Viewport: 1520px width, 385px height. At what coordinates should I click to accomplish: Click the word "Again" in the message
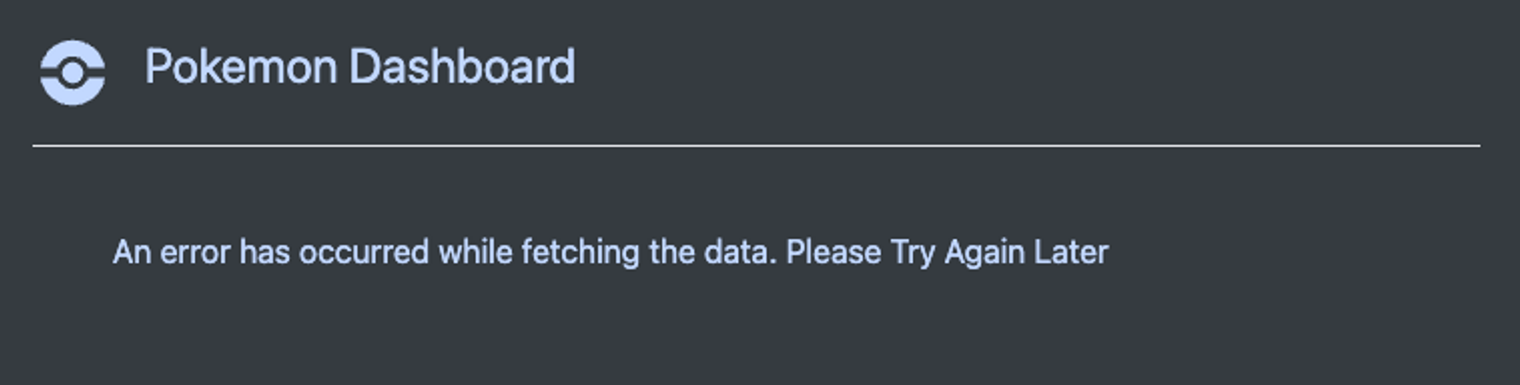(x=985, y=252)
